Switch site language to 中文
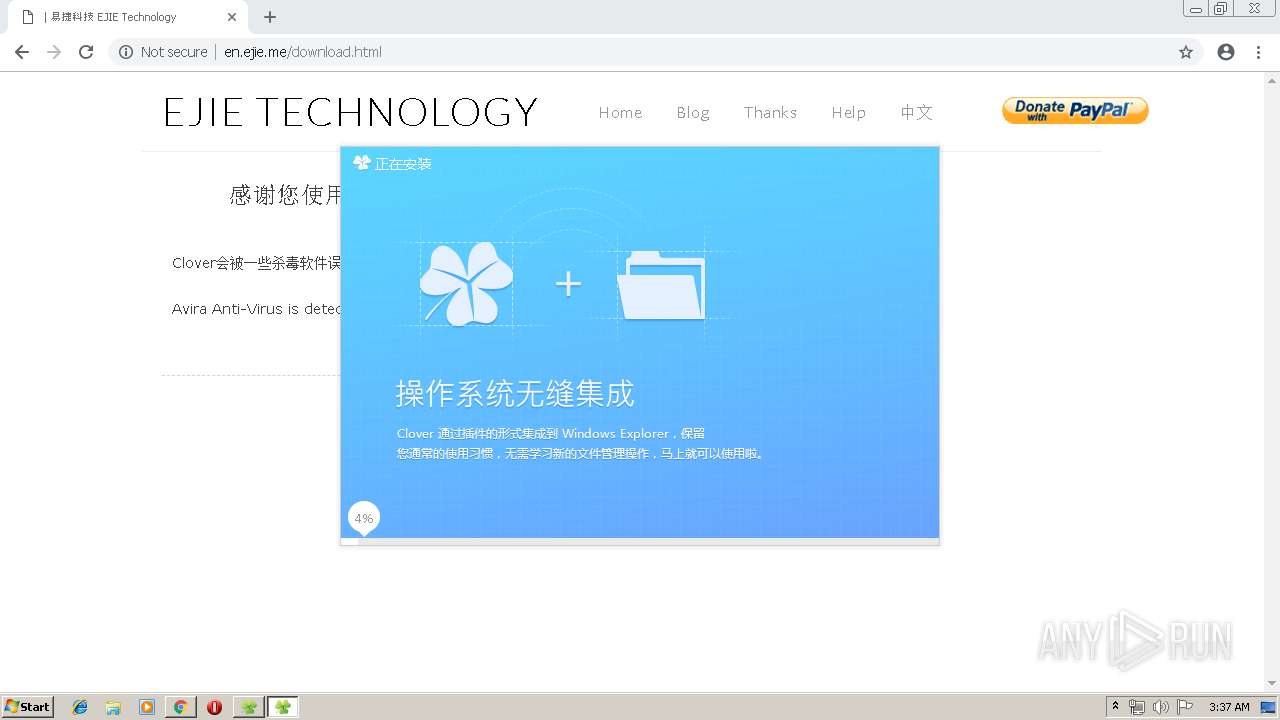Screen dimensions: 1280x720 click(916, 112)
